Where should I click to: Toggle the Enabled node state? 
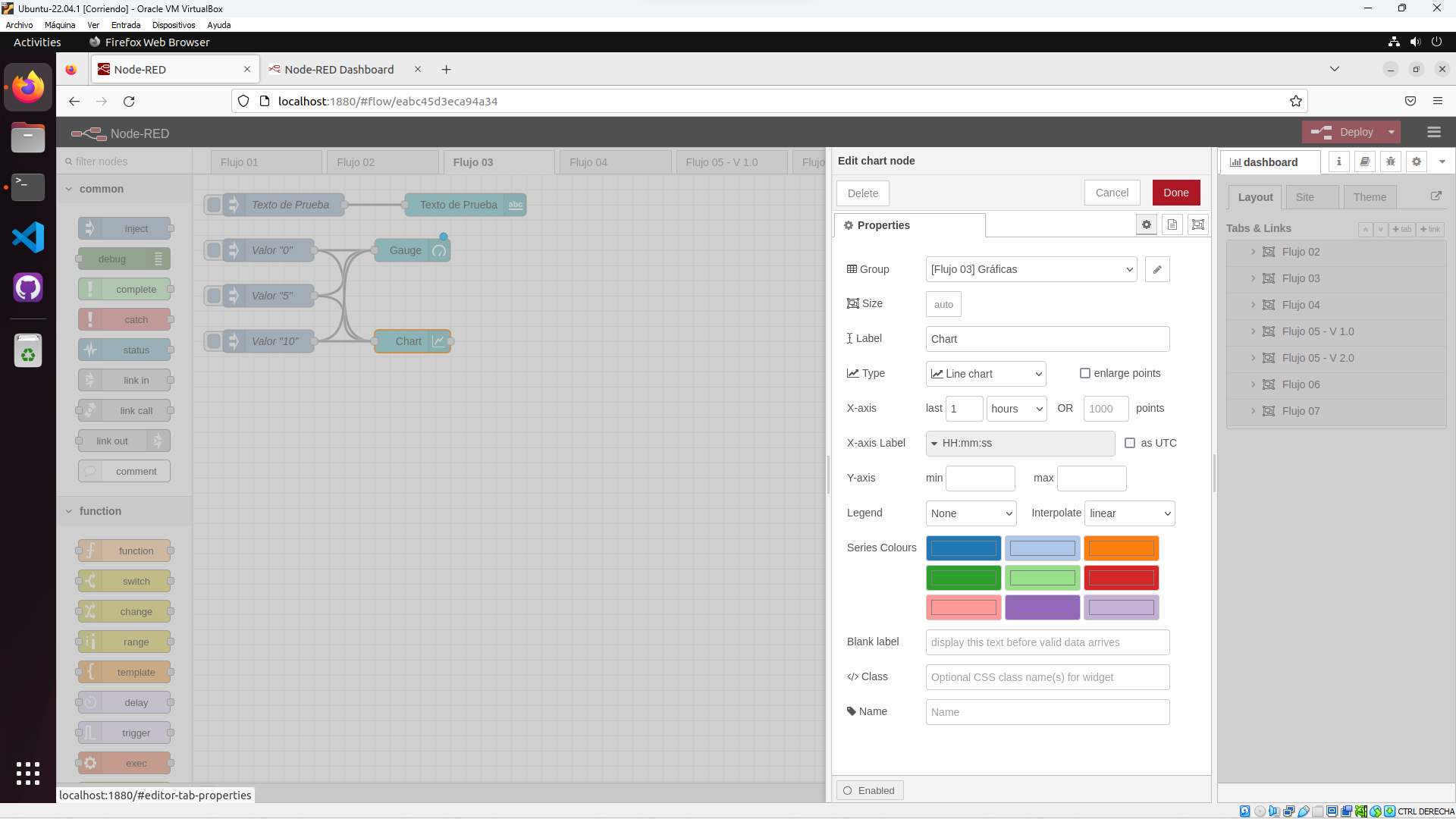(870, 790)
